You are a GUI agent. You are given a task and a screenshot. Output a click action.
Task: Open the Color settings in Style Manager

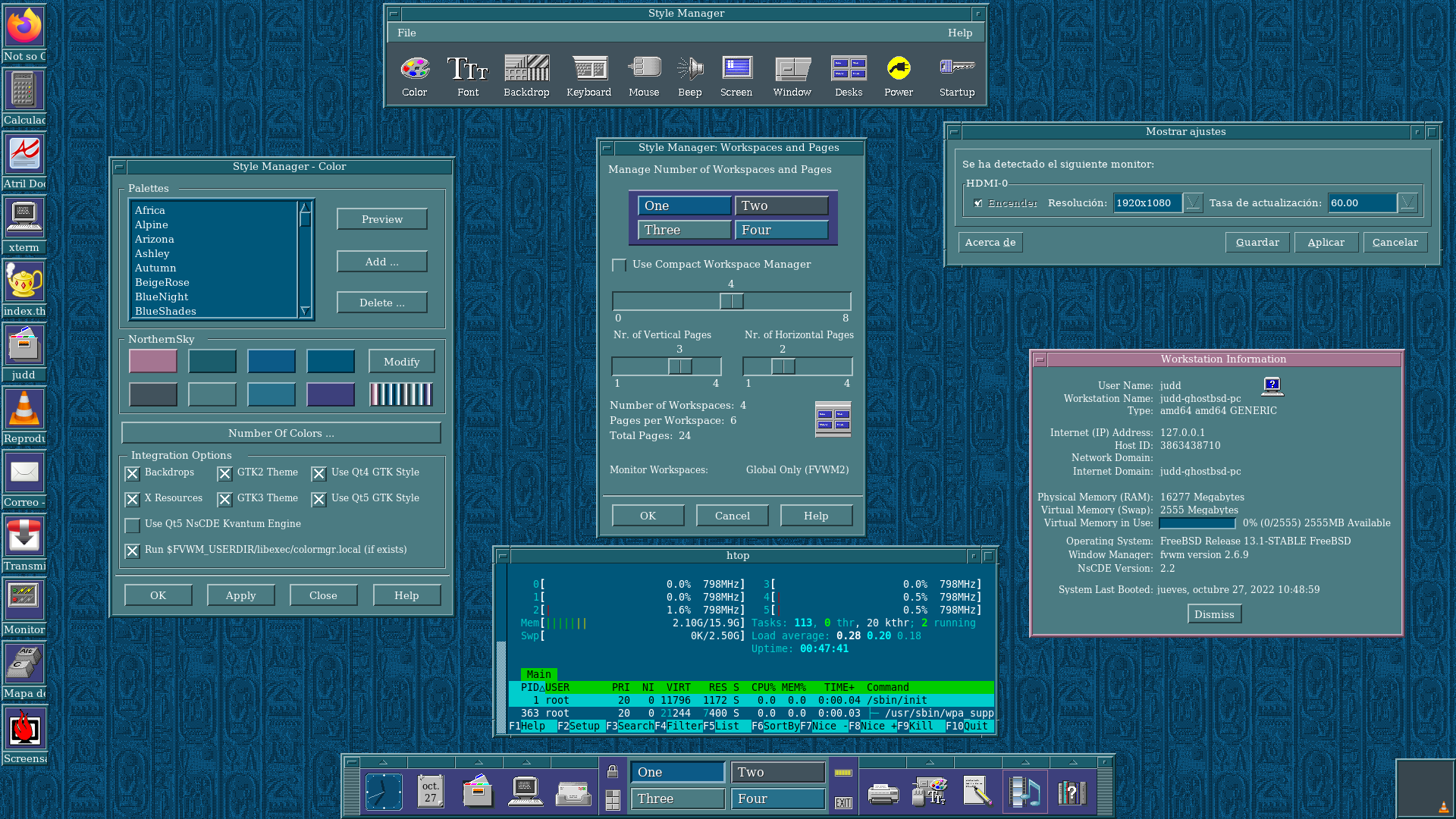415,76
